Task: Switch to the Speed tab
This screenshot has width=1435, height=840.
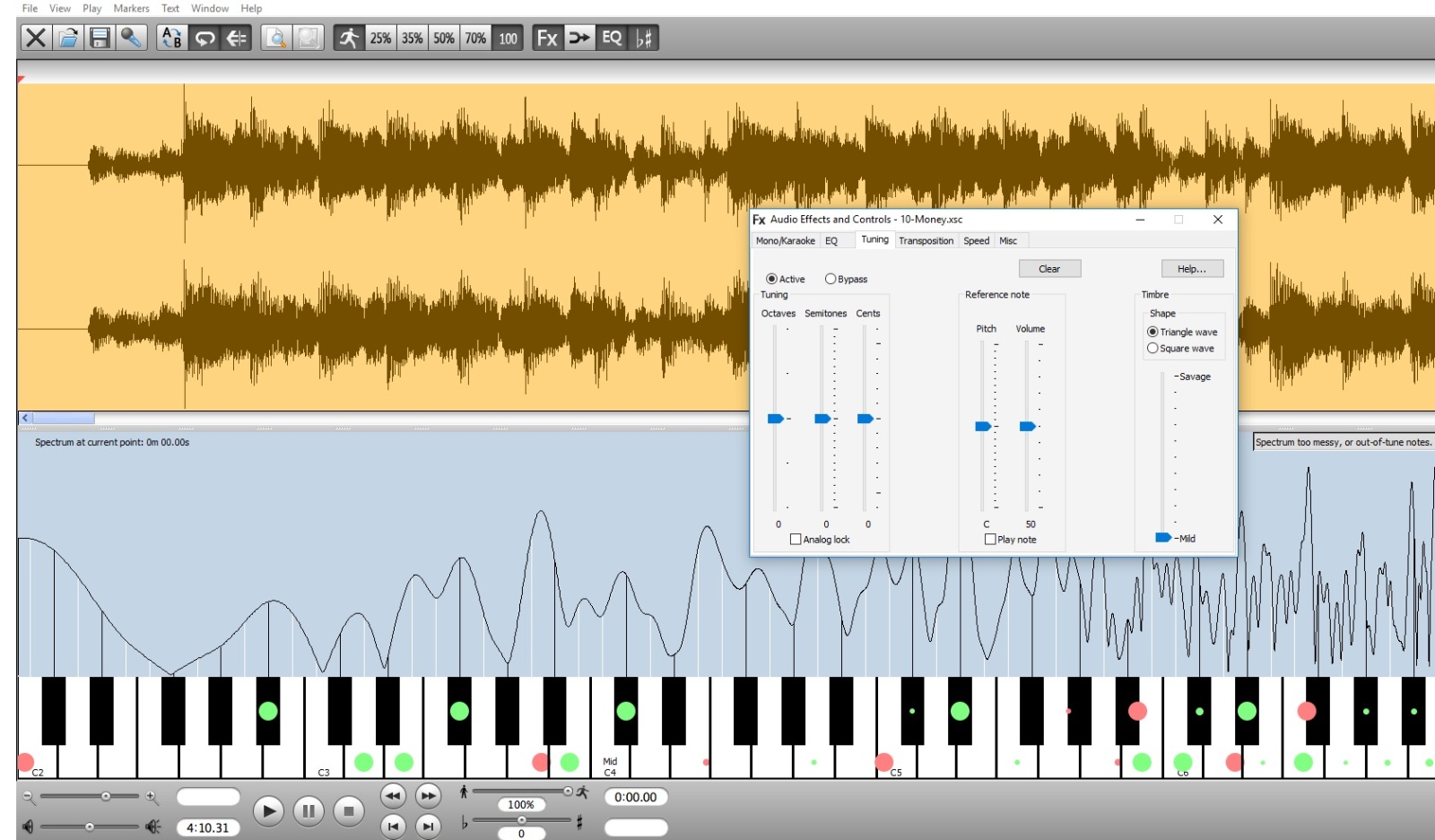Action: coord(977,240)
